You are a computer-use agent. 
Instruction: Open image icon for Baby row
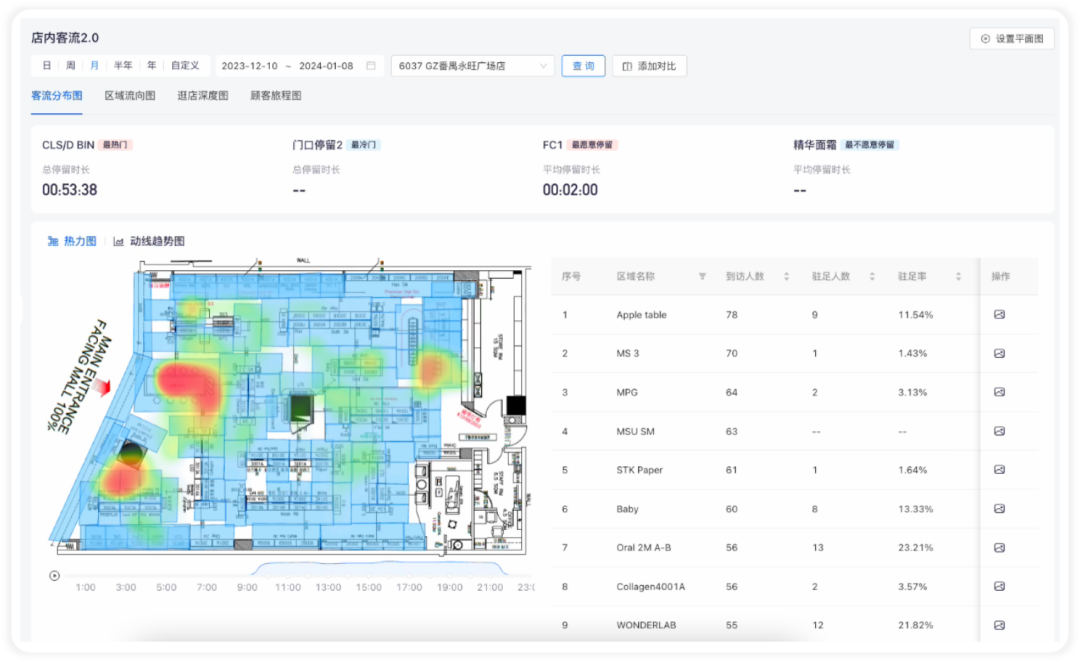999,509
